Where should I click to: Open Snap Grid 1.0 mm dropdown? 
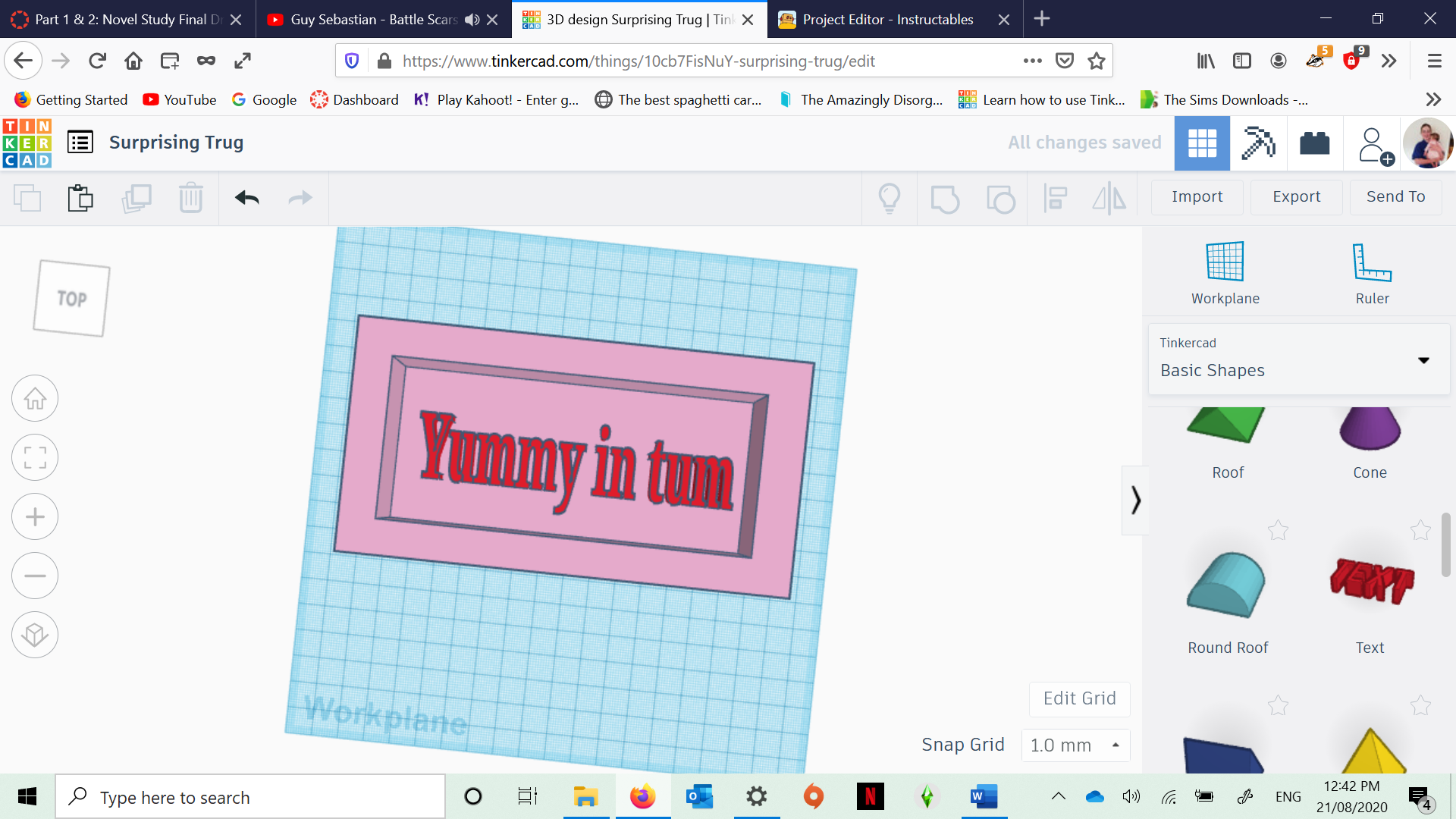[1075, 745]
